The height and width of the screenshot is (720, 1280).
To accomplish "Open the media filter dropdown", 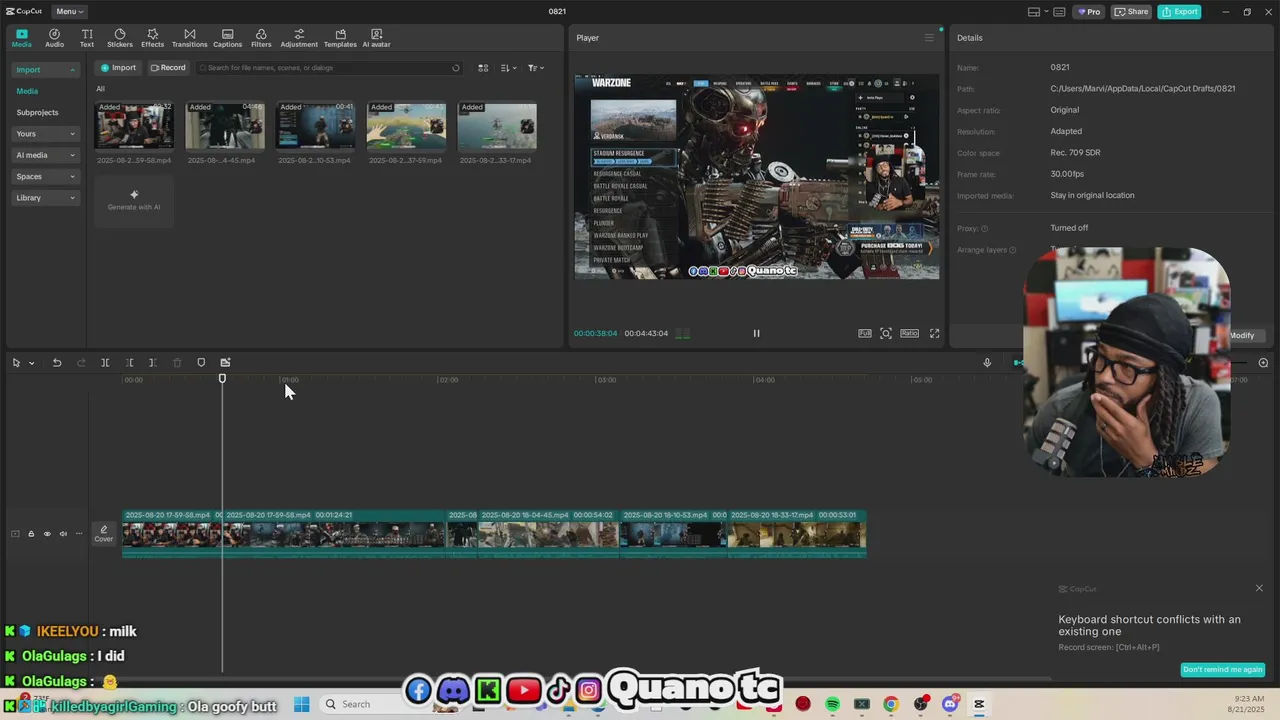I will click(x=535, y=68).
